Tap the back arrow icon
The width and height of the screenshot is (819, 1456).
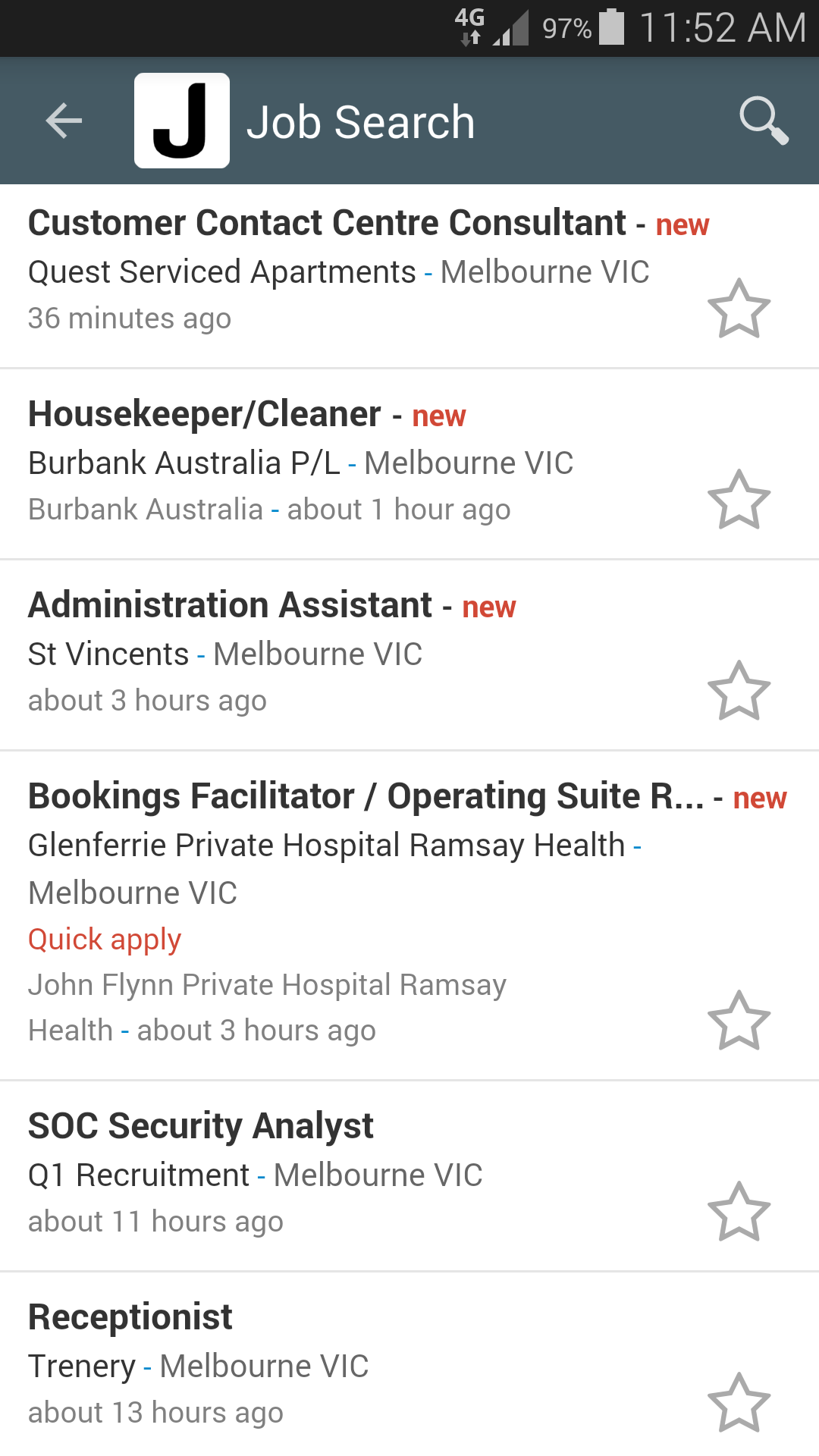(x=64, y=121)
